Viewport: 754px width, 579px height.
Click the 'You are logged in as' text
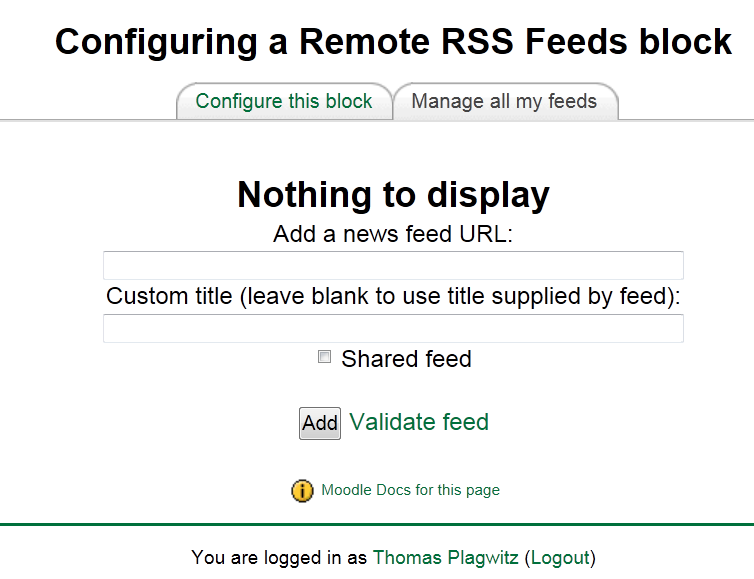click(279, 557)
